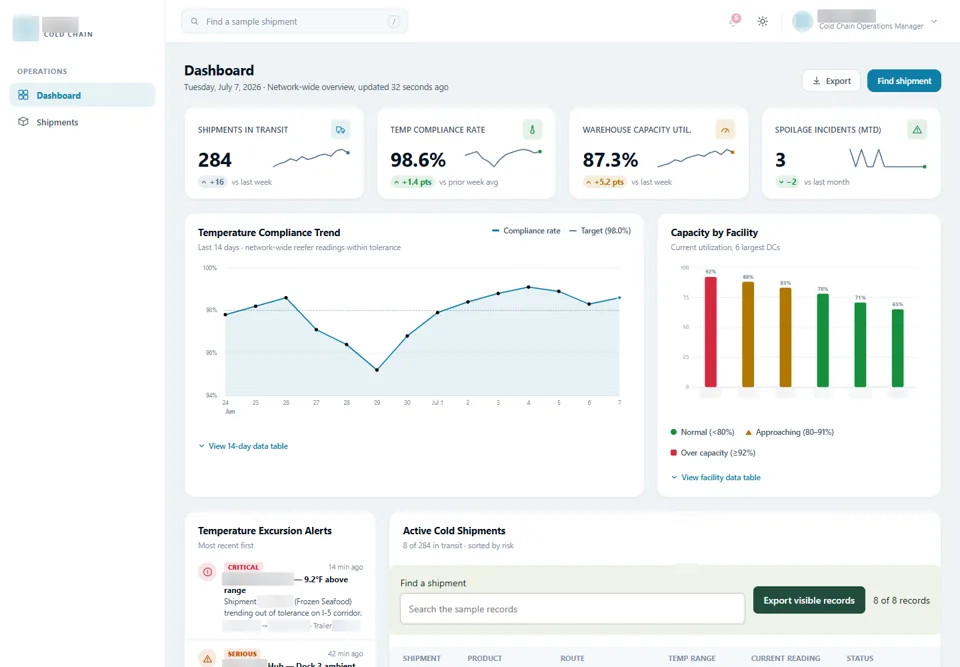Click the 98.6% compliance rate value
The image size is (960, 667).
point(418,160)
